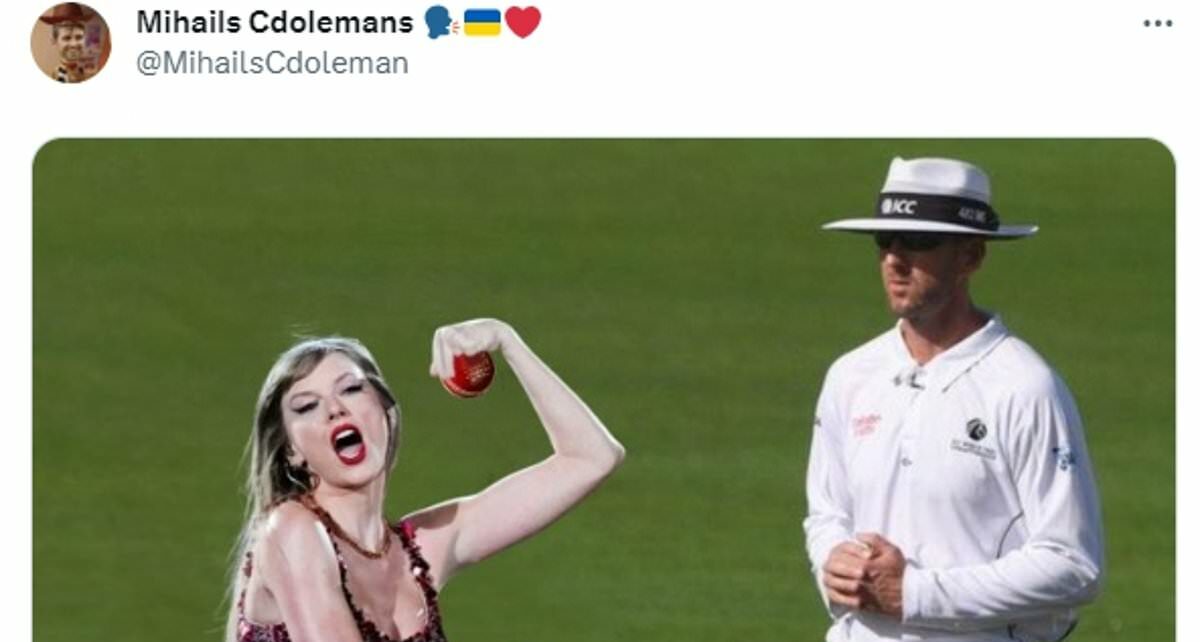The image size is (1200, 642).
Task: Click the speaking head emoji after the name
Action: point(439,22)
